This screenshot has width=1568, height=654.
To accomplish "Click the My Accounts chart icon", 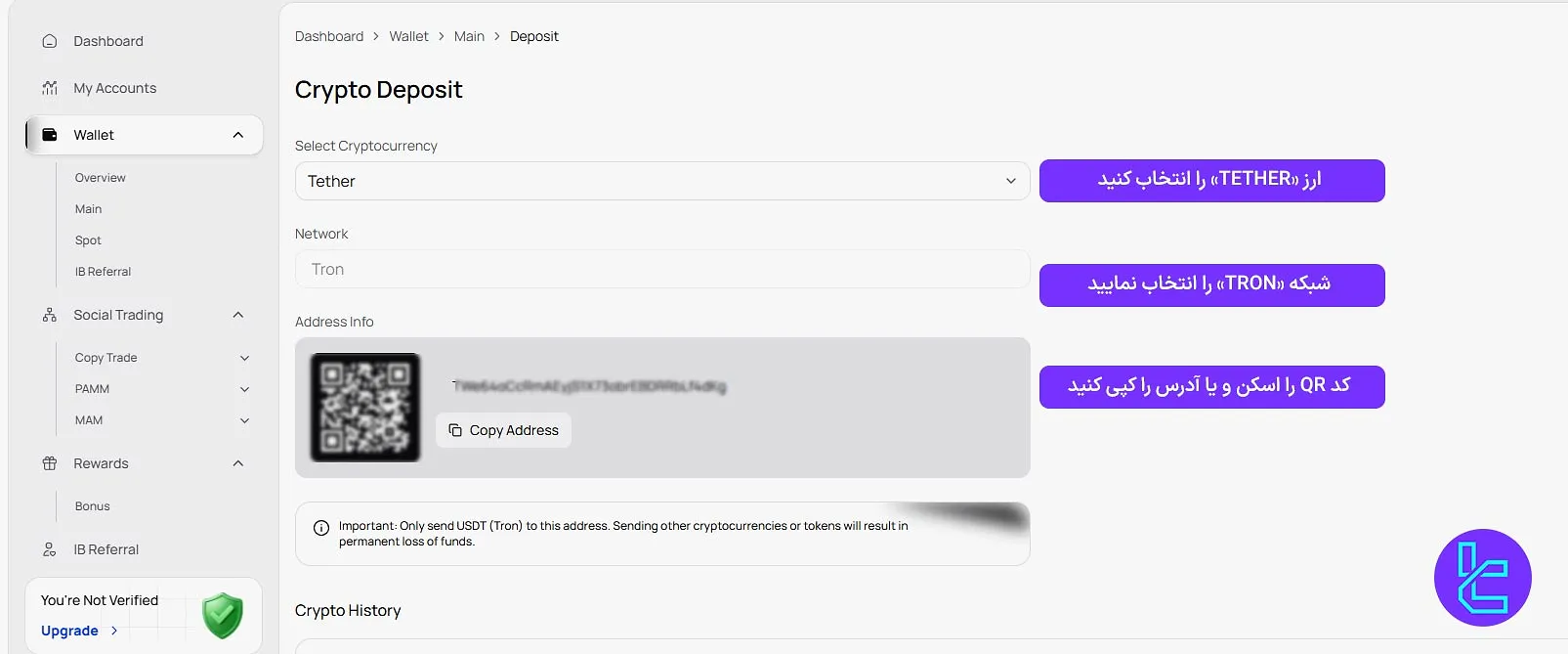I will pyautogui.click(x=50, y=88).
